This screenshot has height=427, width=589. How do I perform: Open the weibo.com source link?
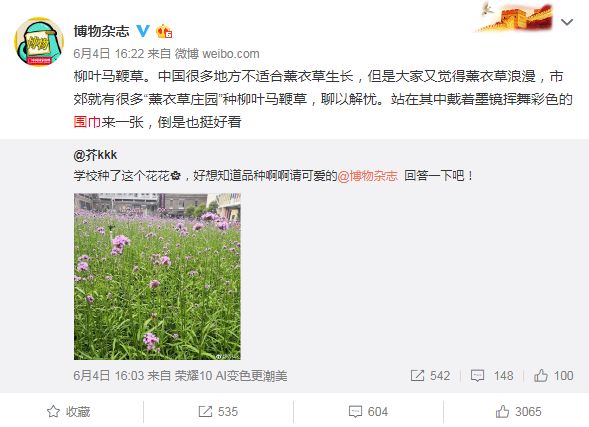coord(231,54)
